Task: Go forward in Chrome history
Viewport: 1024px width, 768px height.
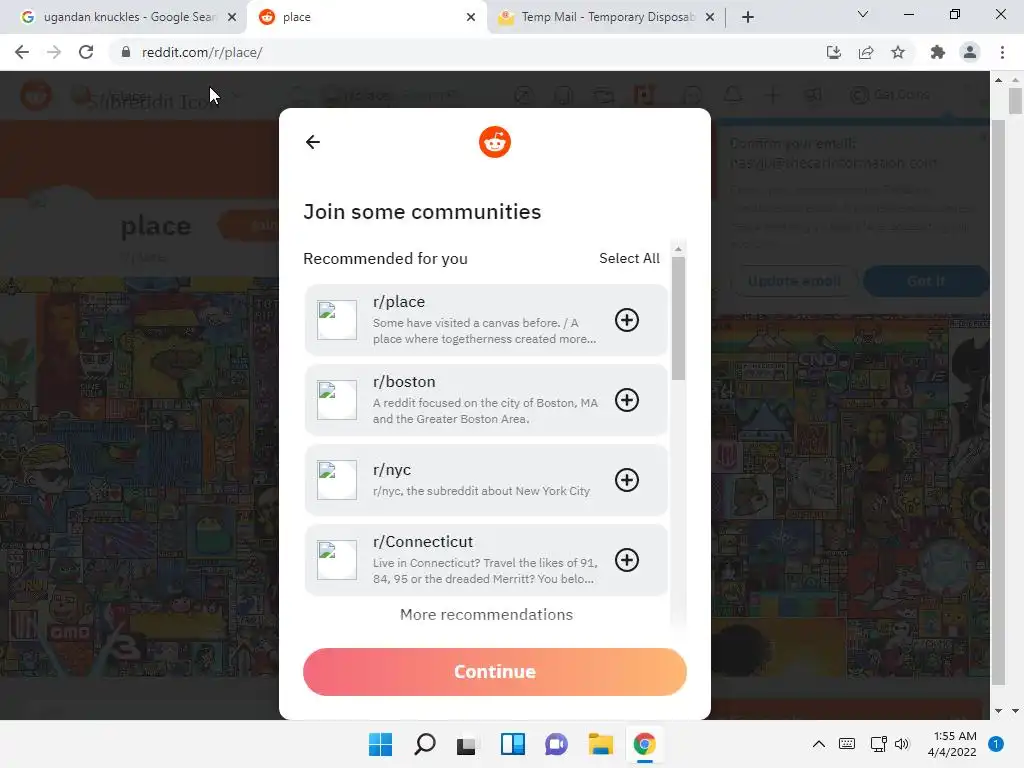Action: [54, 52]
